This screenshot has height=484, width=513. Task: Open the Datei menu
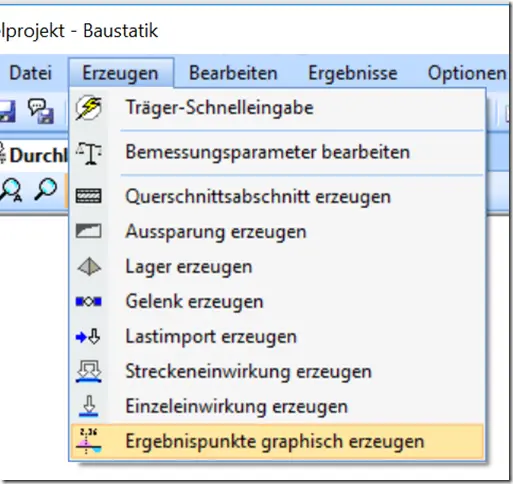click(31, 73)
